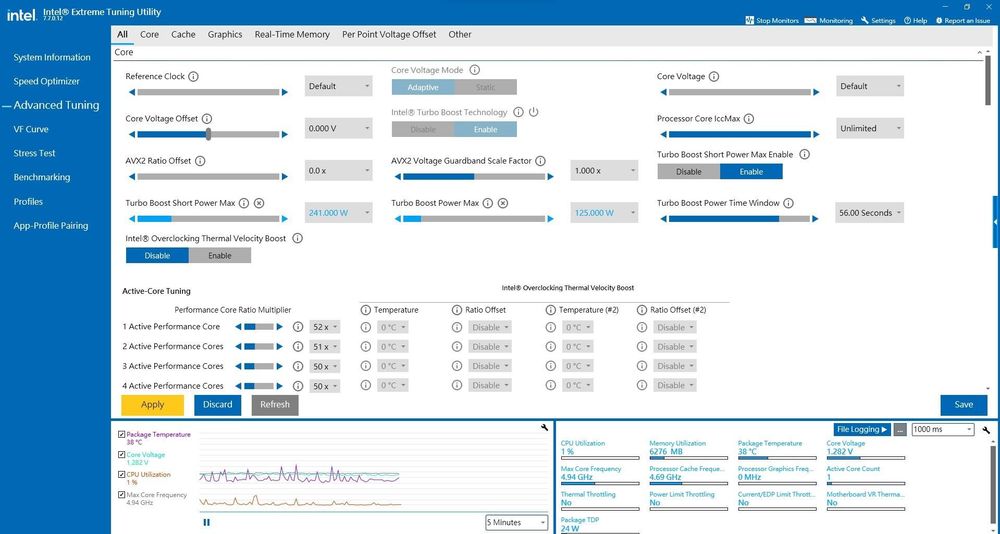
Task: Open Per Point Voltage Offset tab
Action: pos(389,34)
